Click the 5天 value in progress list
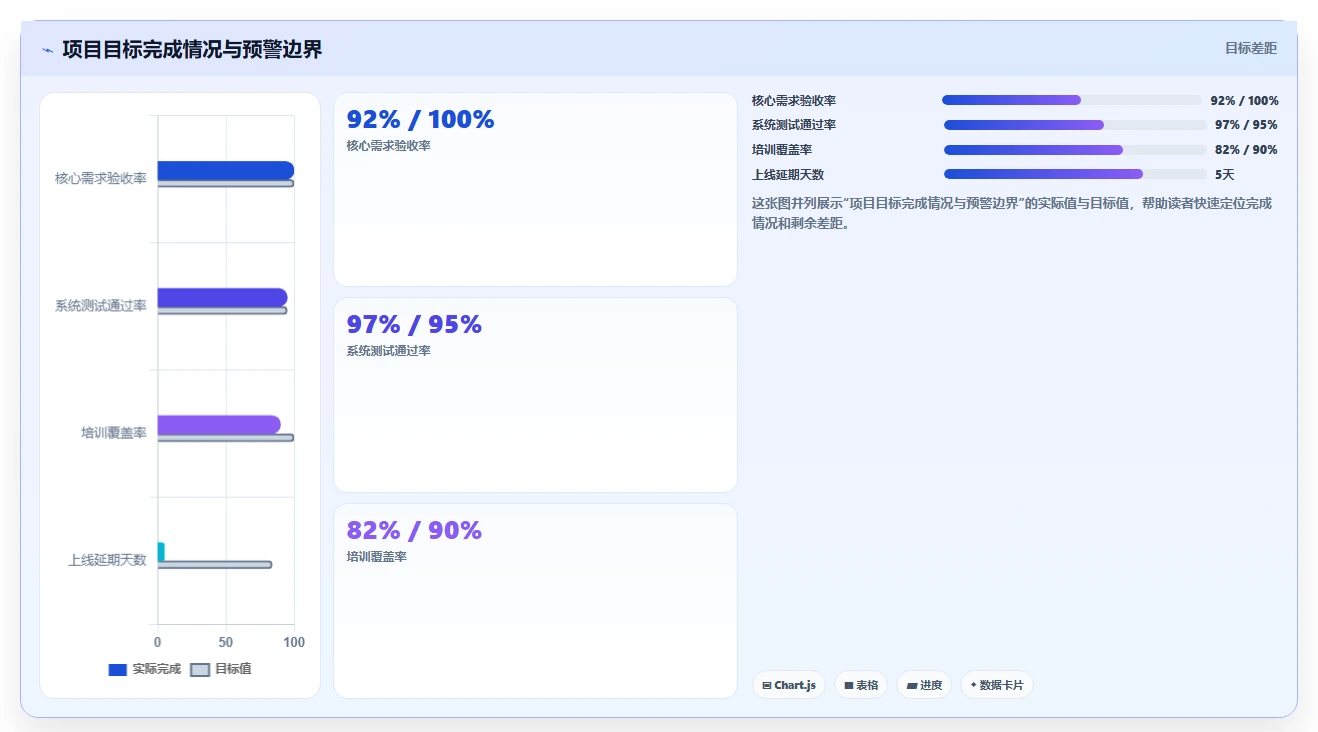Viewport: 1318px width, 732px height. pos(1225,174)
